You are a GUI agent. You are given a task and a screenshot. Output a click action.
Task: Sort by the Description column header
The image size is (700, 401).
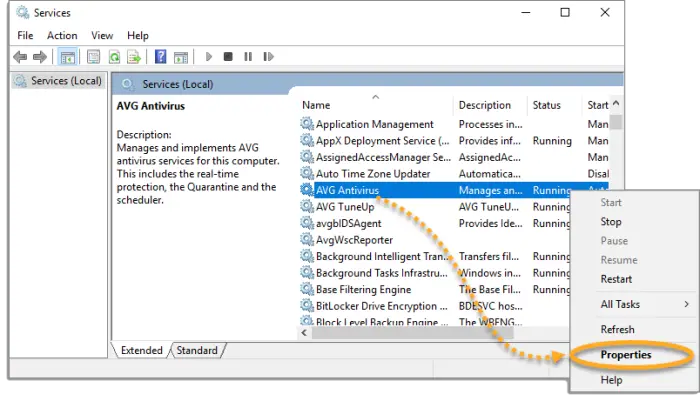[x=484, y=105]
